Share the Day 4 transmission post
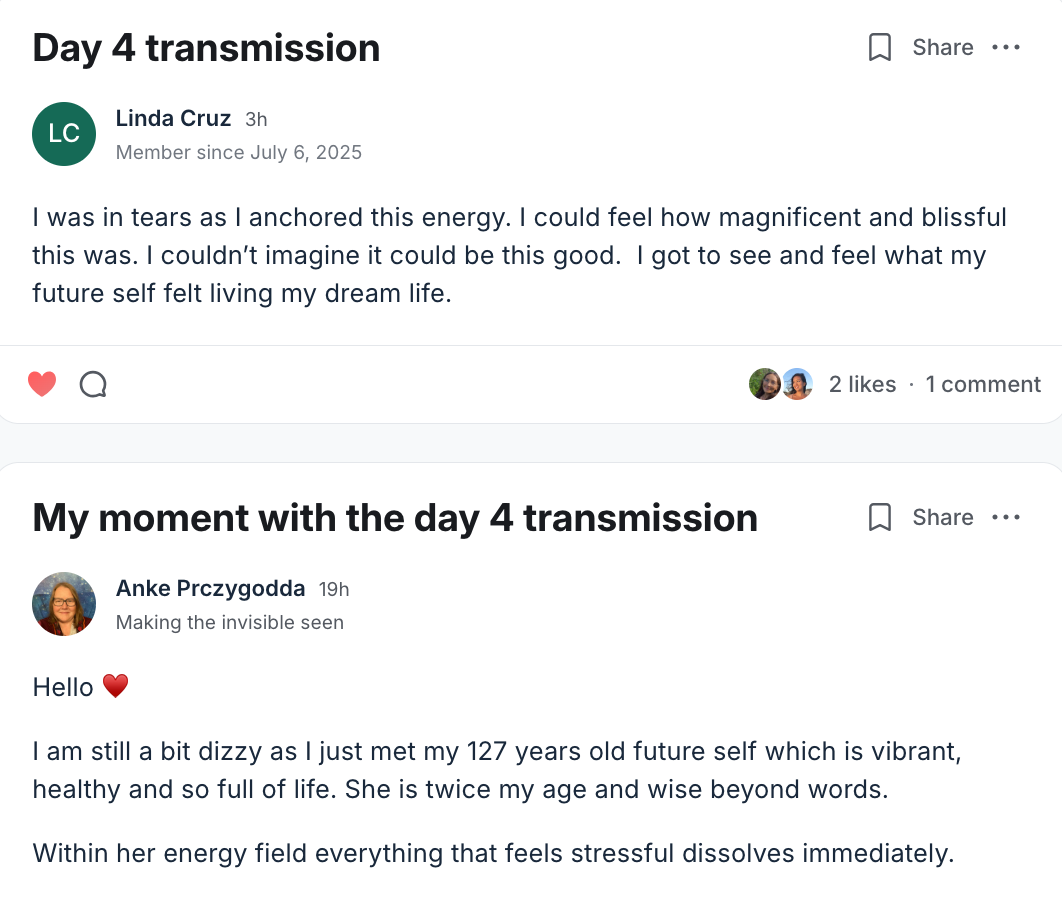1062x898 pixels. click(942, 48)
